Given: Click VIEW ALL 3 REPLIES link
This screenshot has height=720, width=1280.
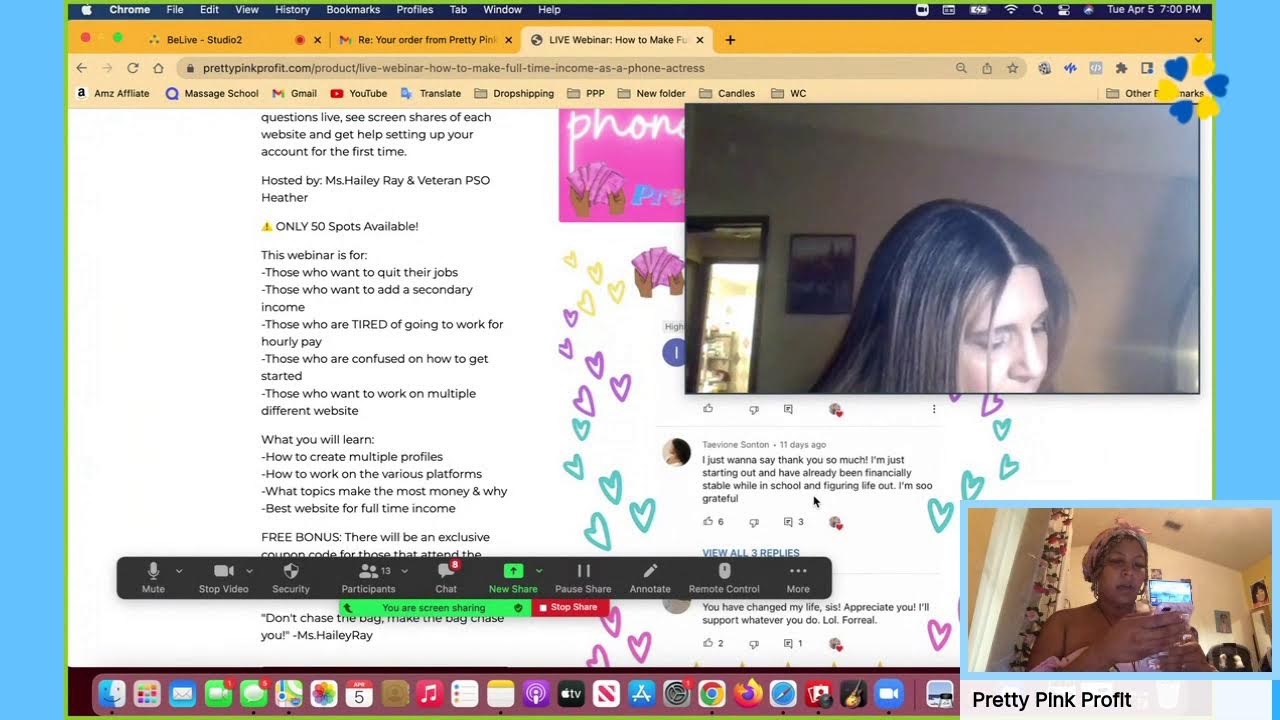Looking at the screenshot, I should coord(751,553).
